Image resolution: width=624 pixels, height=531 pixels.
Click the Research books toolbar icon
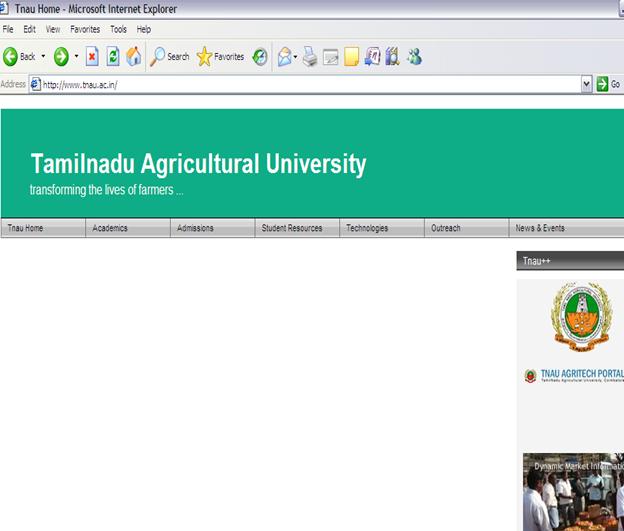point(392,57)
